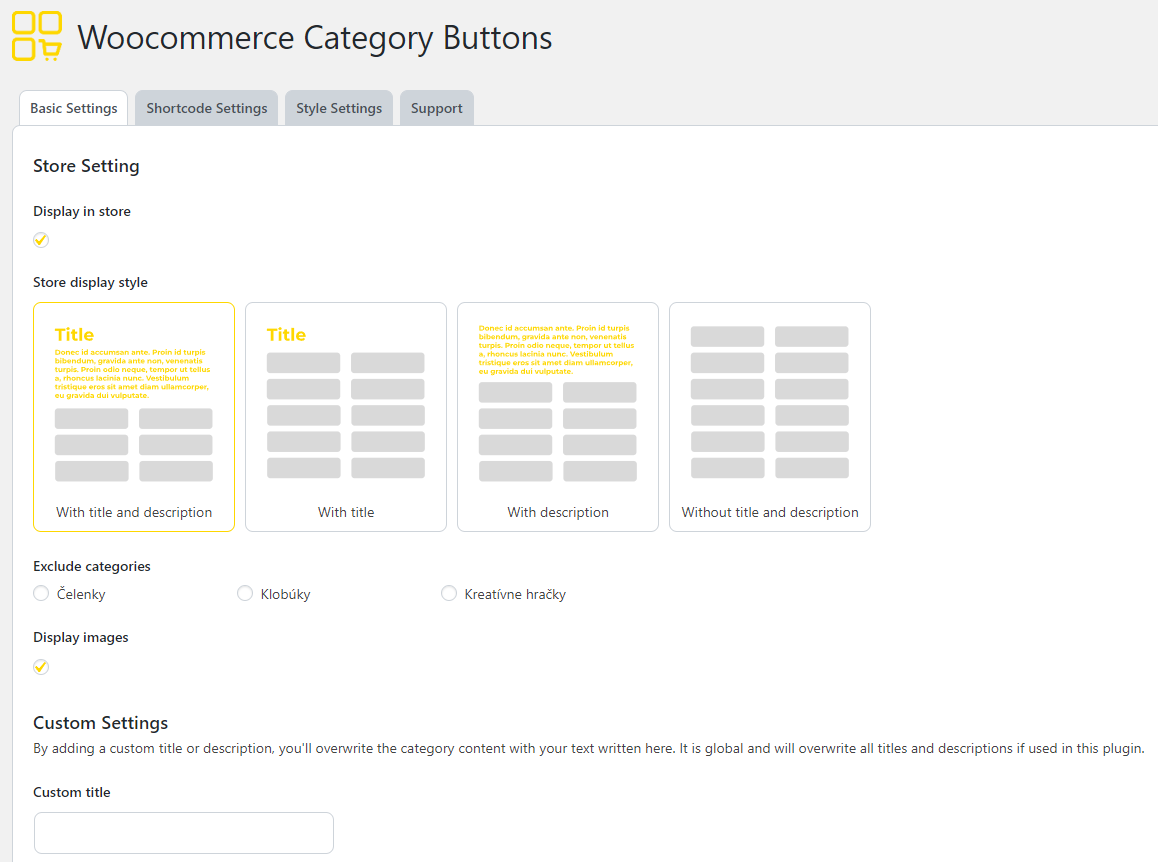Click the Store display style label
1158x862 pixels.
pyautogui.click(x=90, y=282)
